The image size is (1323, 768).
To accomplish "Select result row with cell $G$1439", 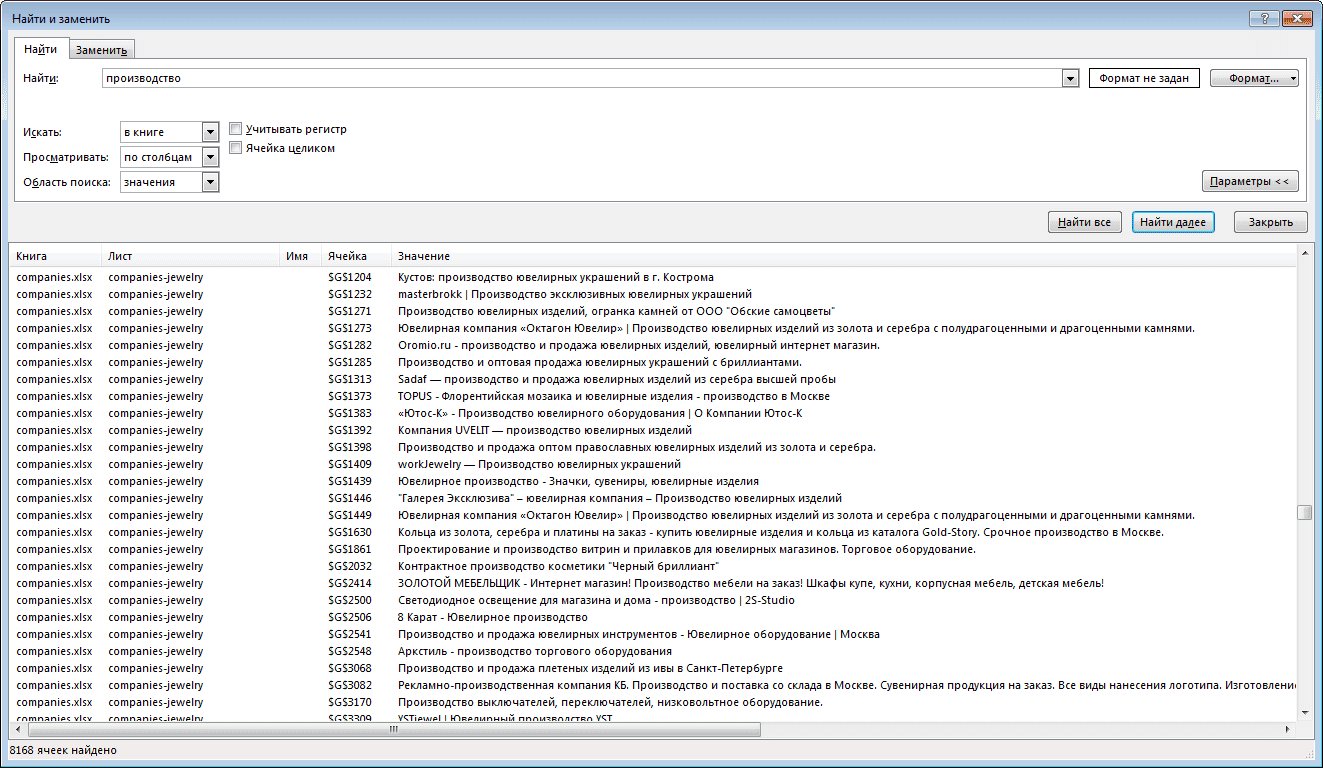I will [653, 481].
